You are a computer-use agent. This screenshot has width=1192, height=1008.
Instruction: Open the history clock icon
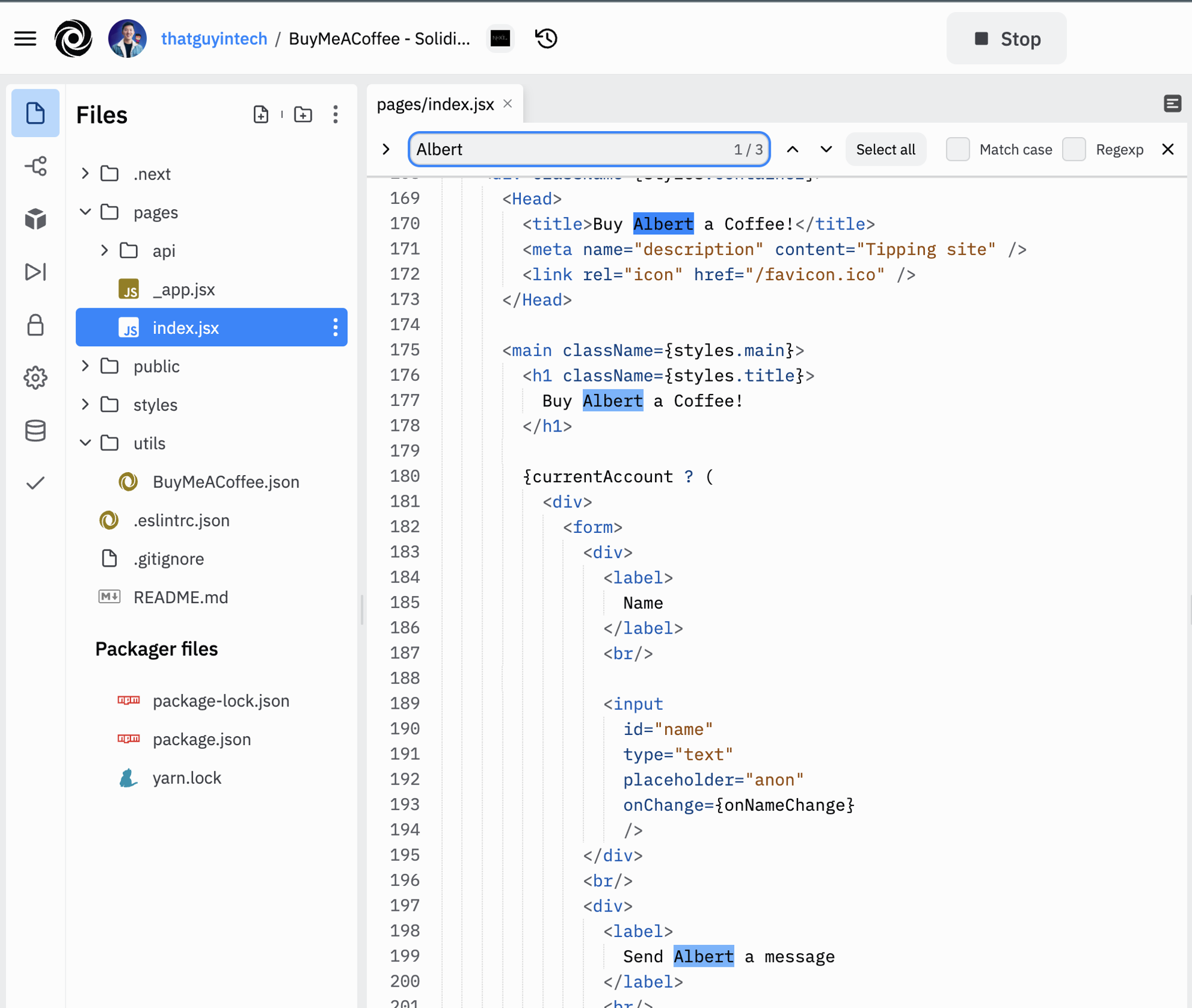tap(546, 39)
